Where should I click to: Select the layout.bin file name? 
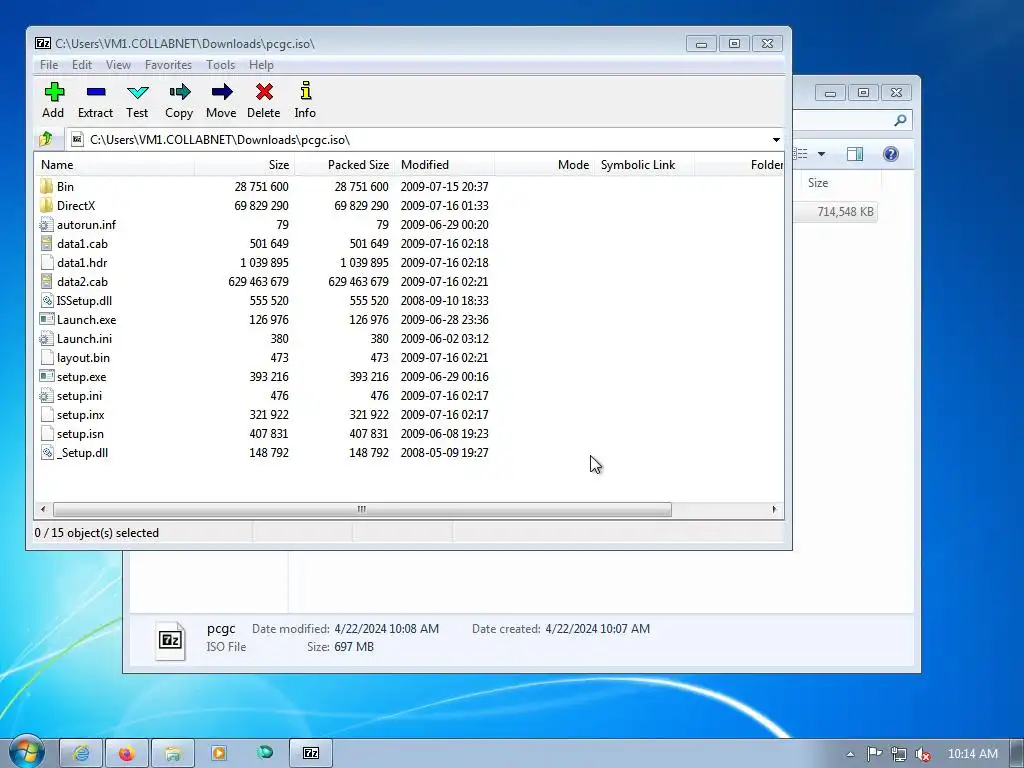point(83,358)
